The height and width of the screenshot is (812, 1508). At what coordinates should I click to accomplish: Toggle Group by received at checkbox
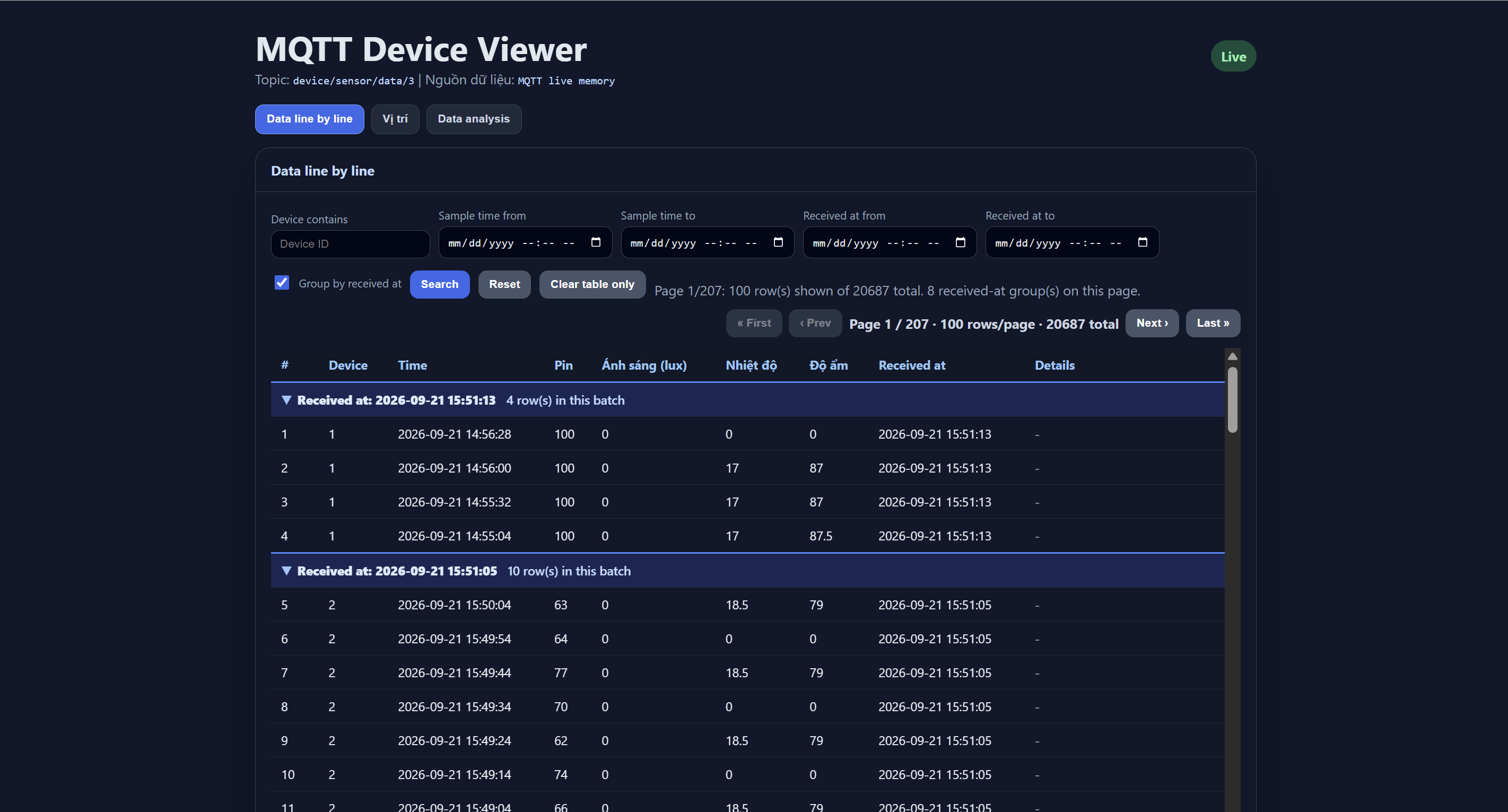tap(282, 283)
